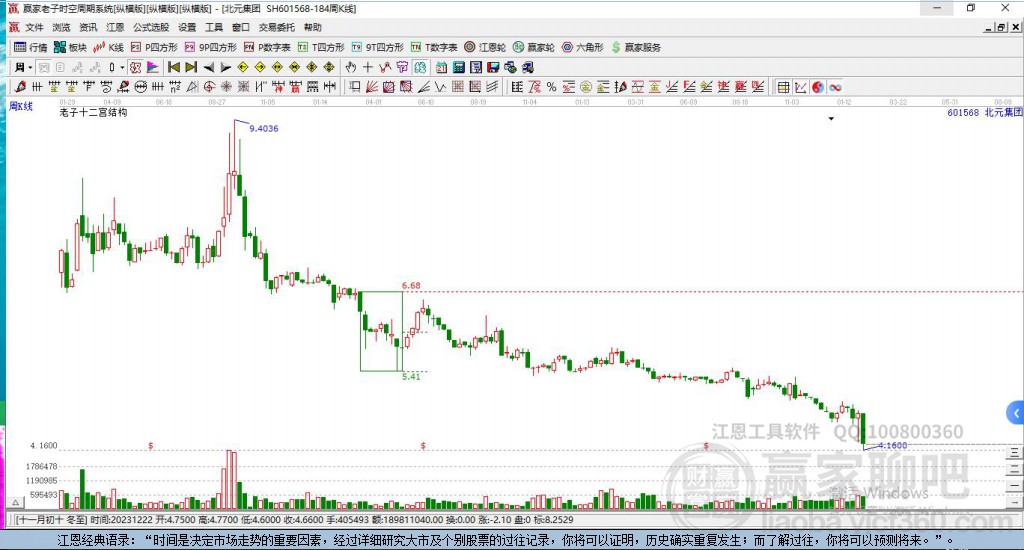This screenshot has height=550, width=1024.
Task: Open the 交易委托 menu
Action: pos(277,27)
